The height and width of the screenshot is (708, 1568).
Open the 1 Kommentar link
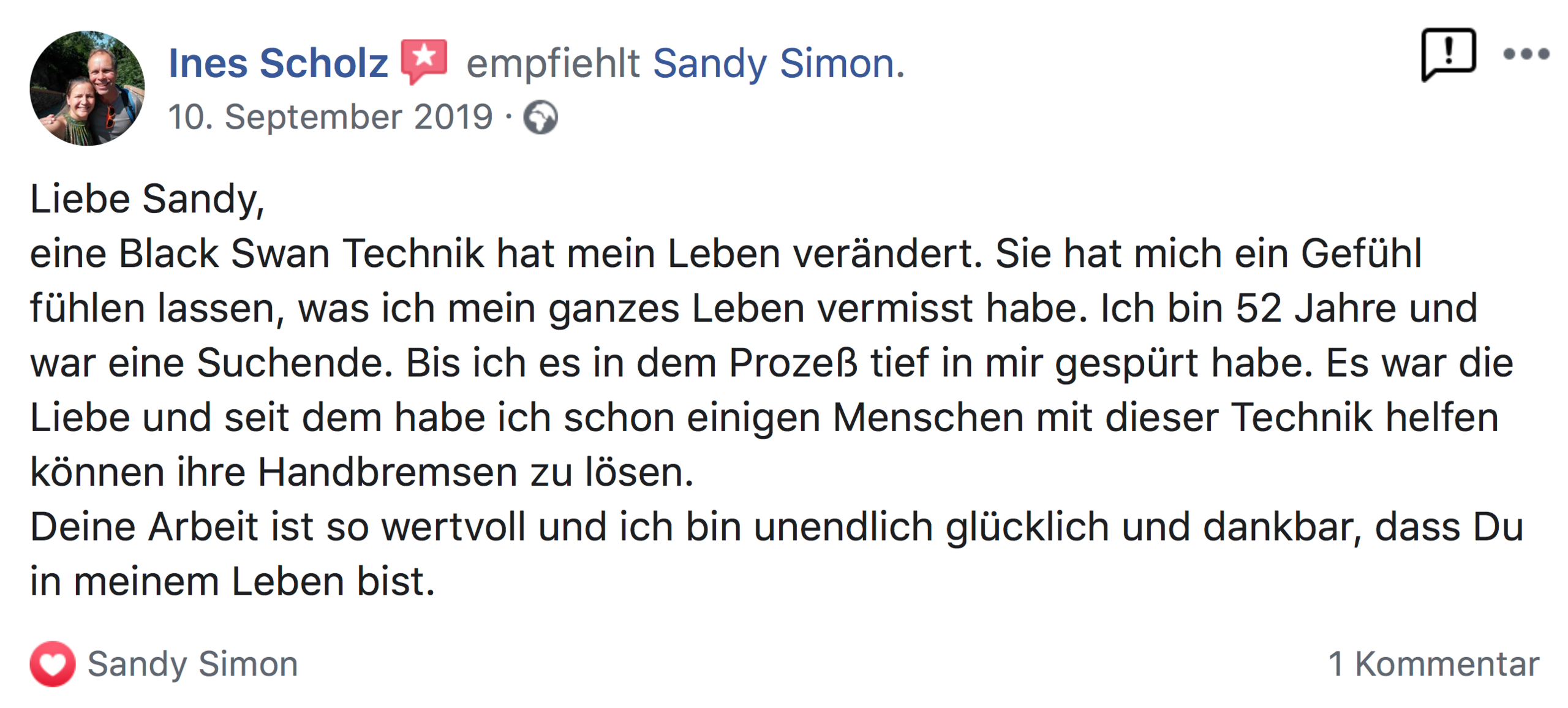(x=1433, y=663)
